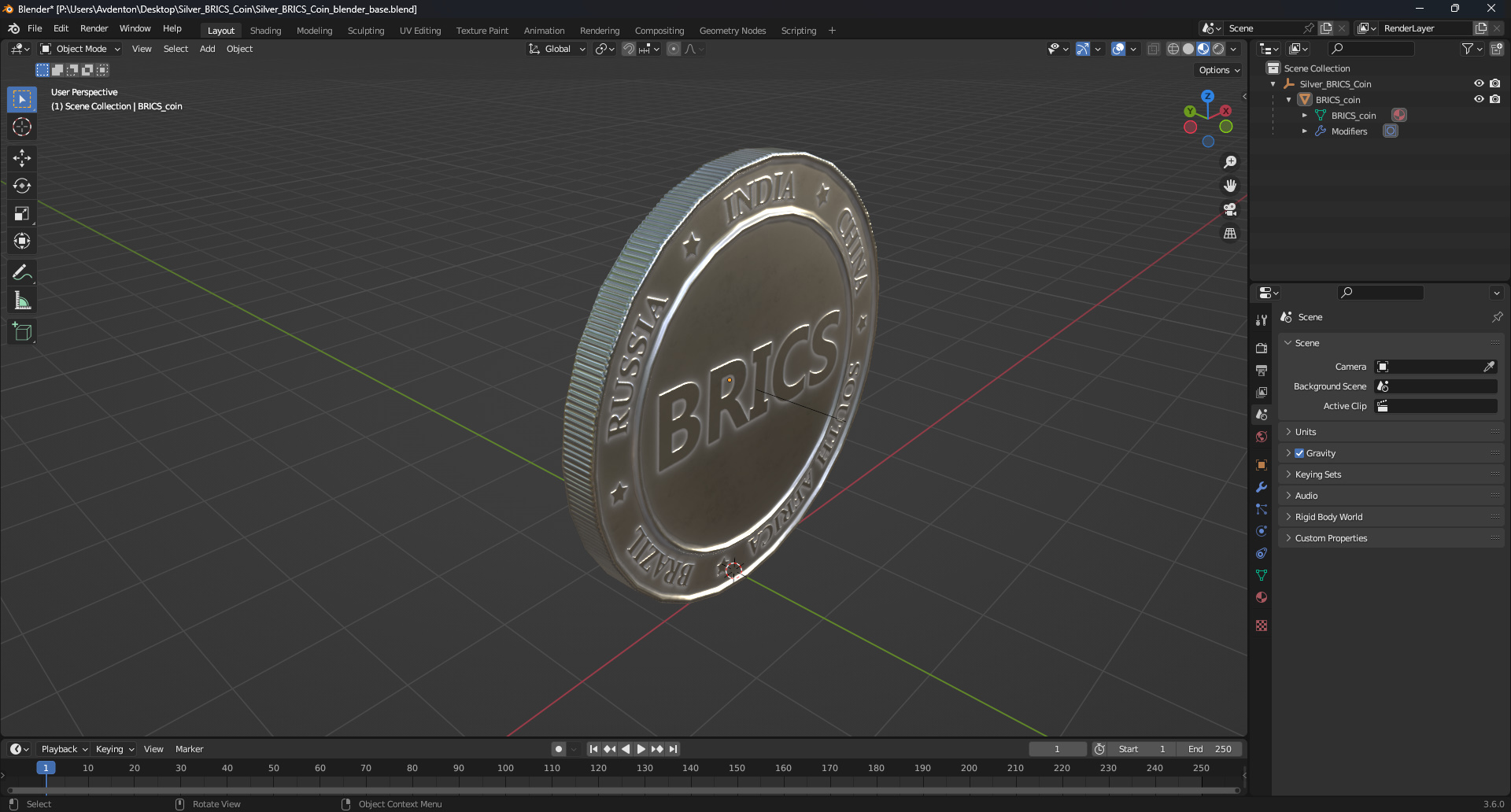Toggle the Gravity checkbox
The image size is (1511, 812).
[x=1299, y=453]
